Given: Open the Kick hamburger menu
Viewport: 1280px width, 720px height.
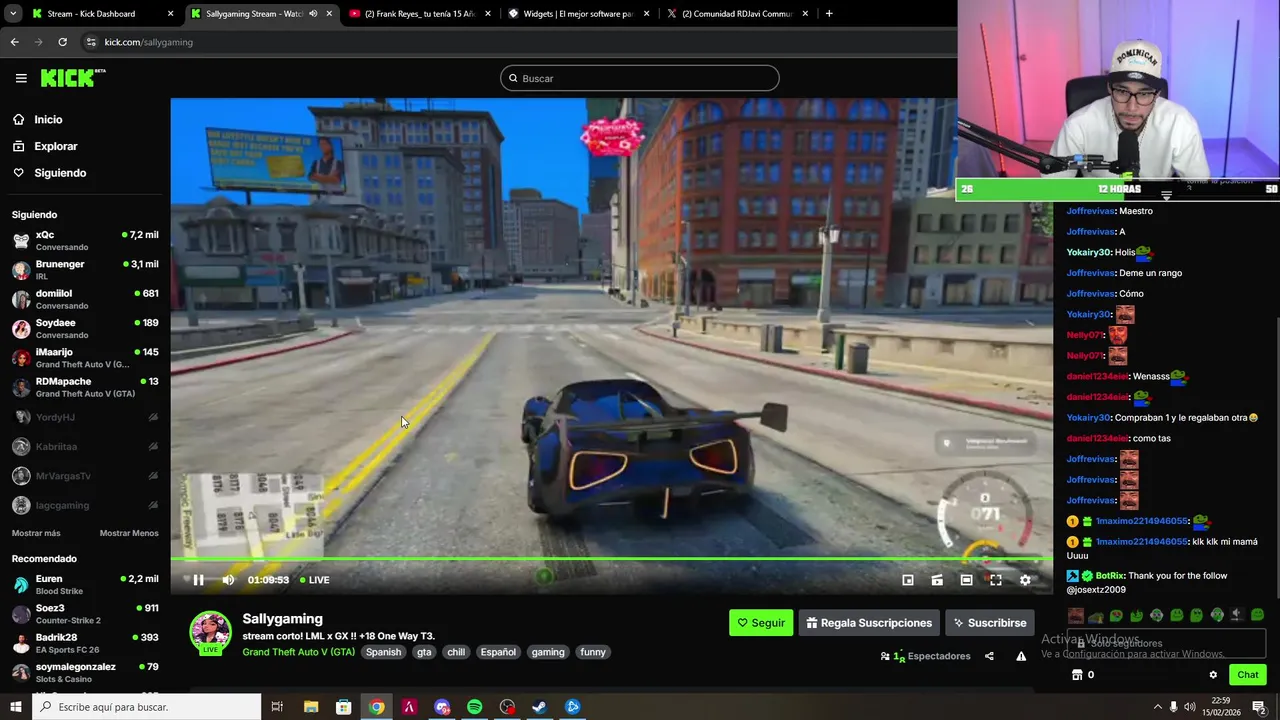Looking at the screenshot, I should click(21, 78).
